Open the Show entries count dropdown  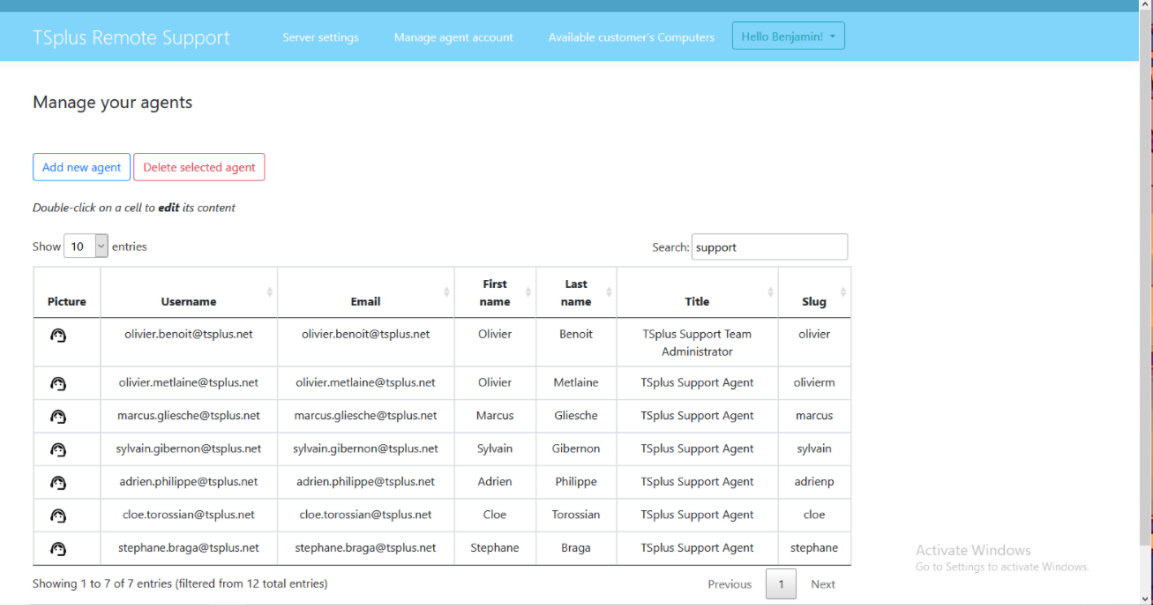85,246
